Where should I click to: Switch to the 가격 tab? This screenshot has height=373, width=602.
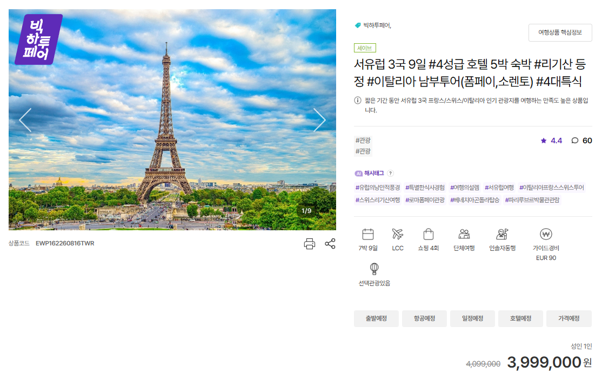(x=569, y=319)
